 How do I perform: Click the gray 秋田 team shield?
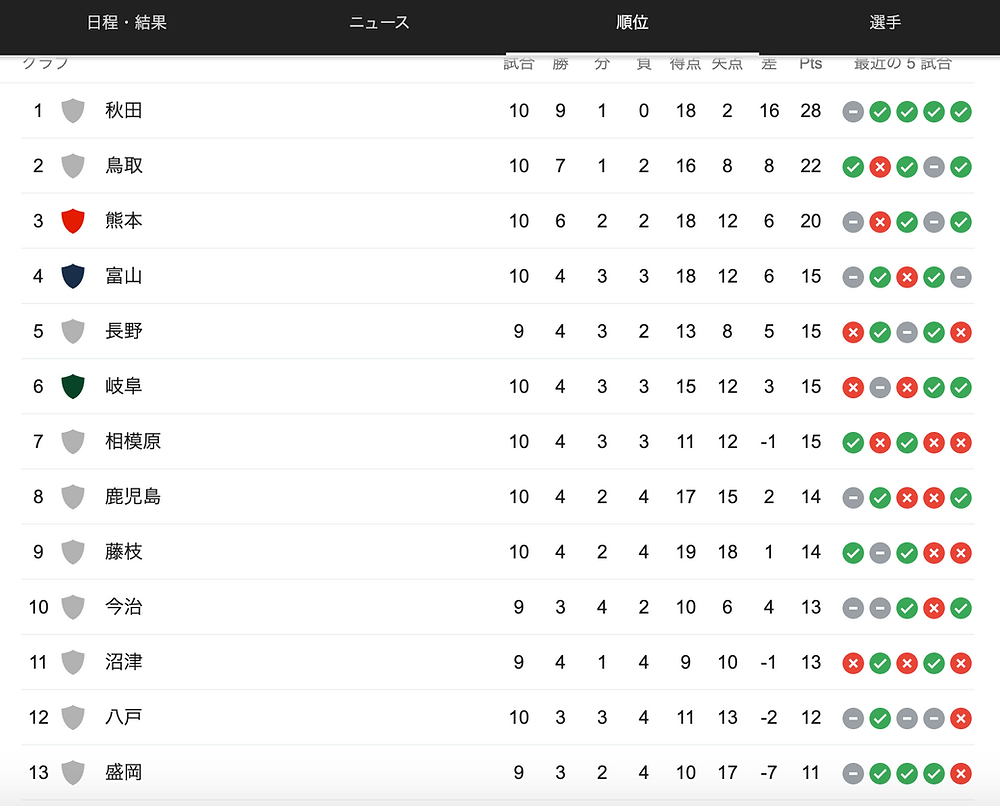coord(73,110)
